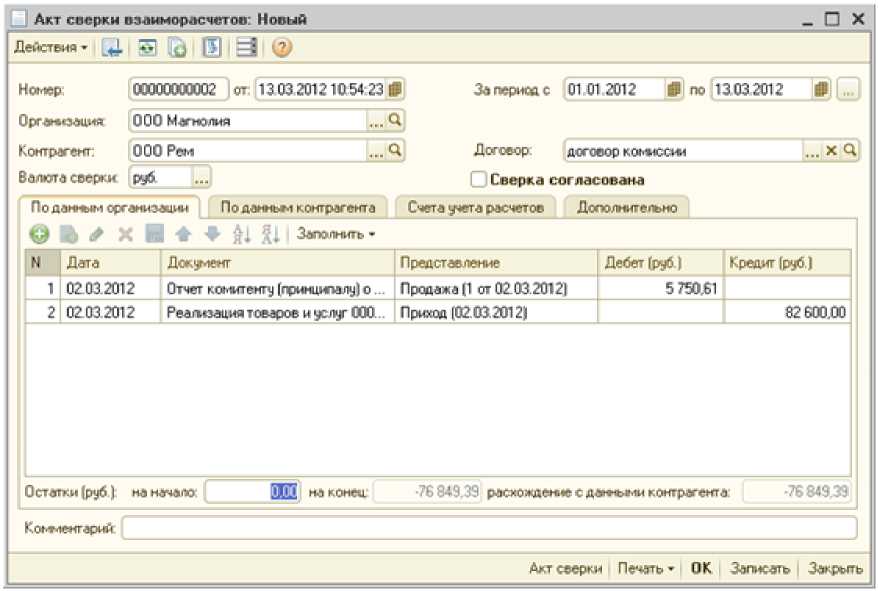Click magnifier icon for ООО Магнолия

click(395, 120)
